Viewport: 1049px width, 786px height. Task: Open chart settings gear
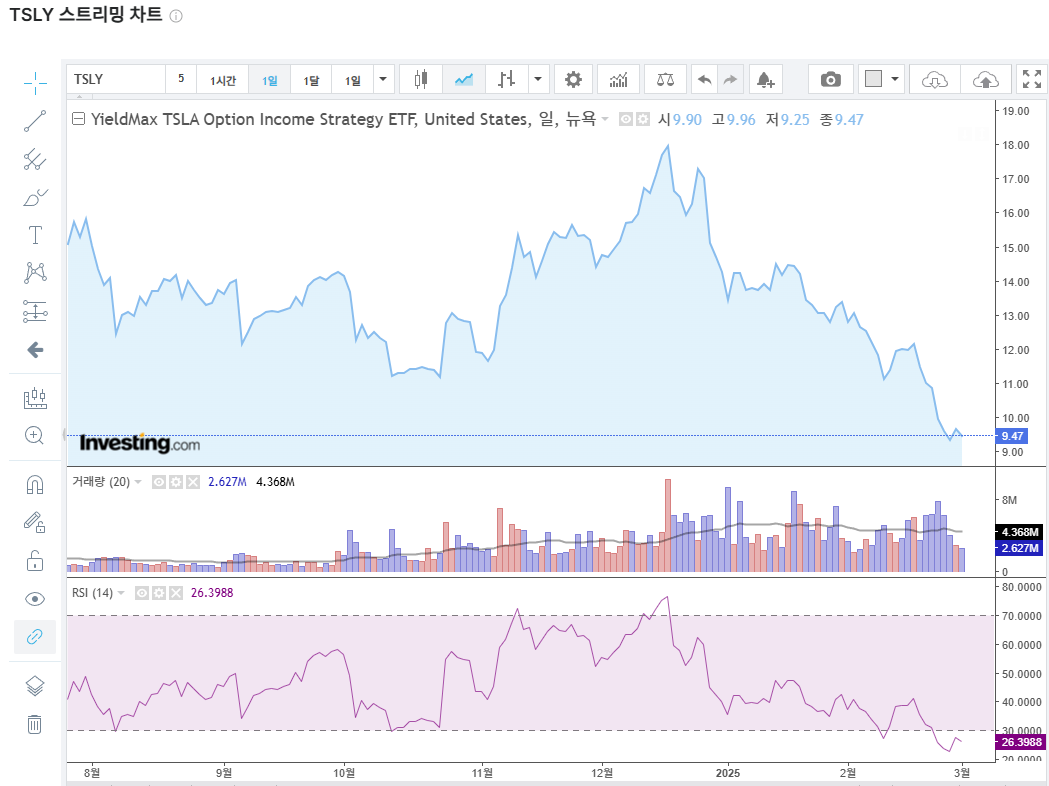573,80
